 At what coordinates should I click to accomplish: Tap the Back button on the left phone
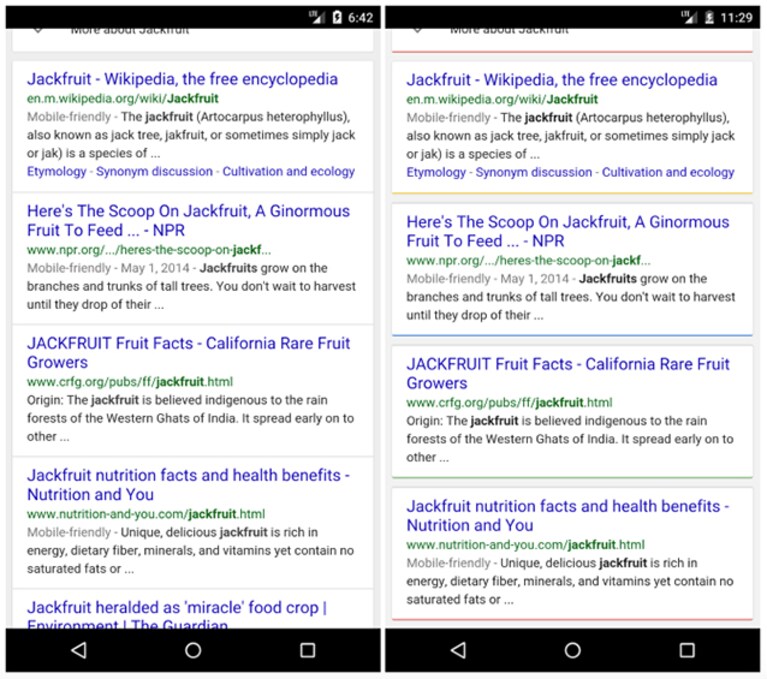(x=78, y=650)
